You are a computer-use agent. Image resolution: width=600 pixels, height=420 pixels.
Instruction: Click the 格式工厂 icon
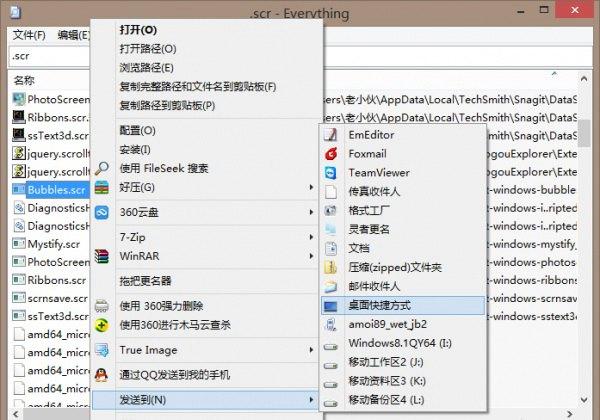click(331, 210)
